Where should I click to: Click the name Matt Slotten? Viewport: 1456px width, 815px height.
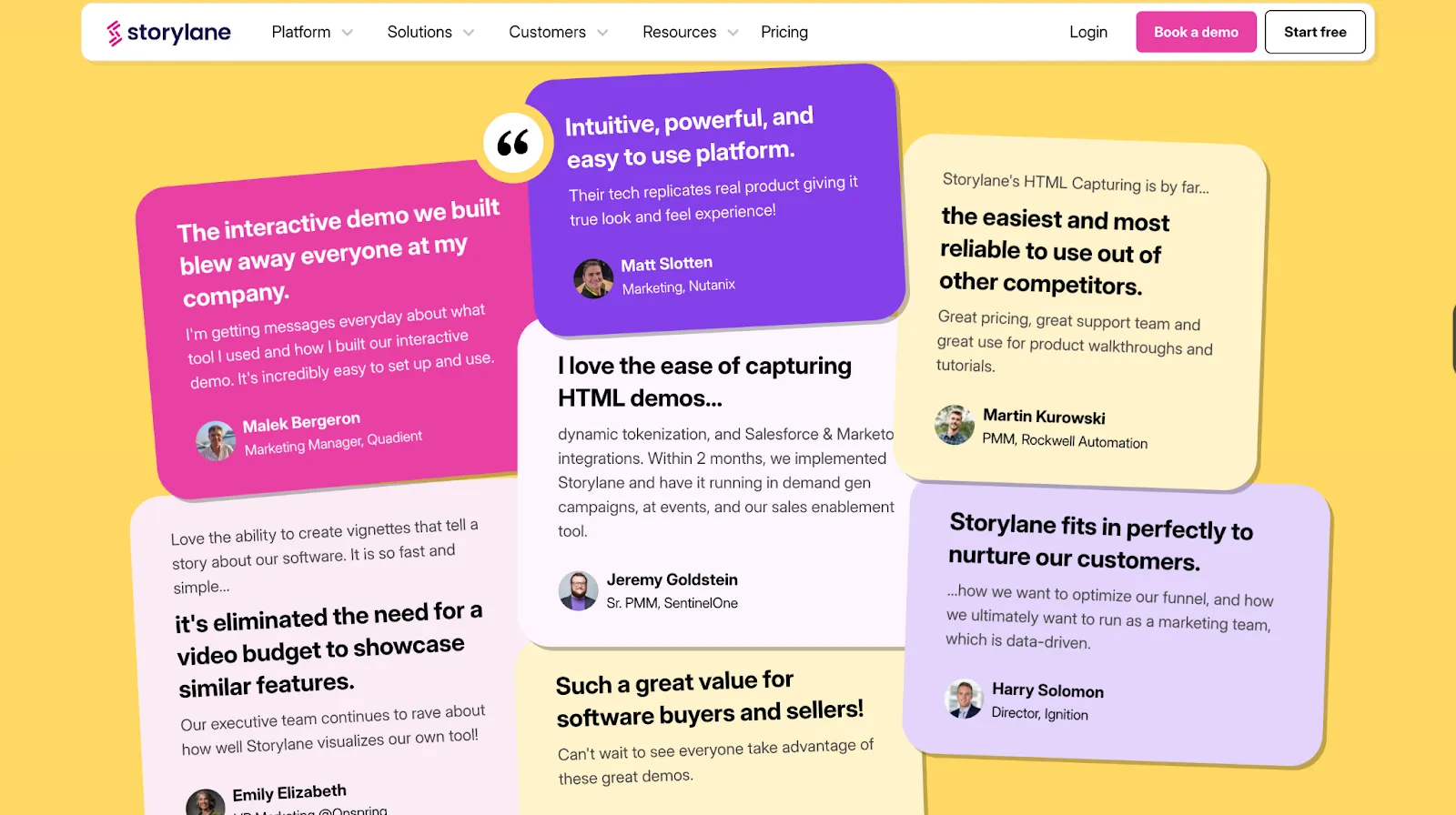[667, 264]
